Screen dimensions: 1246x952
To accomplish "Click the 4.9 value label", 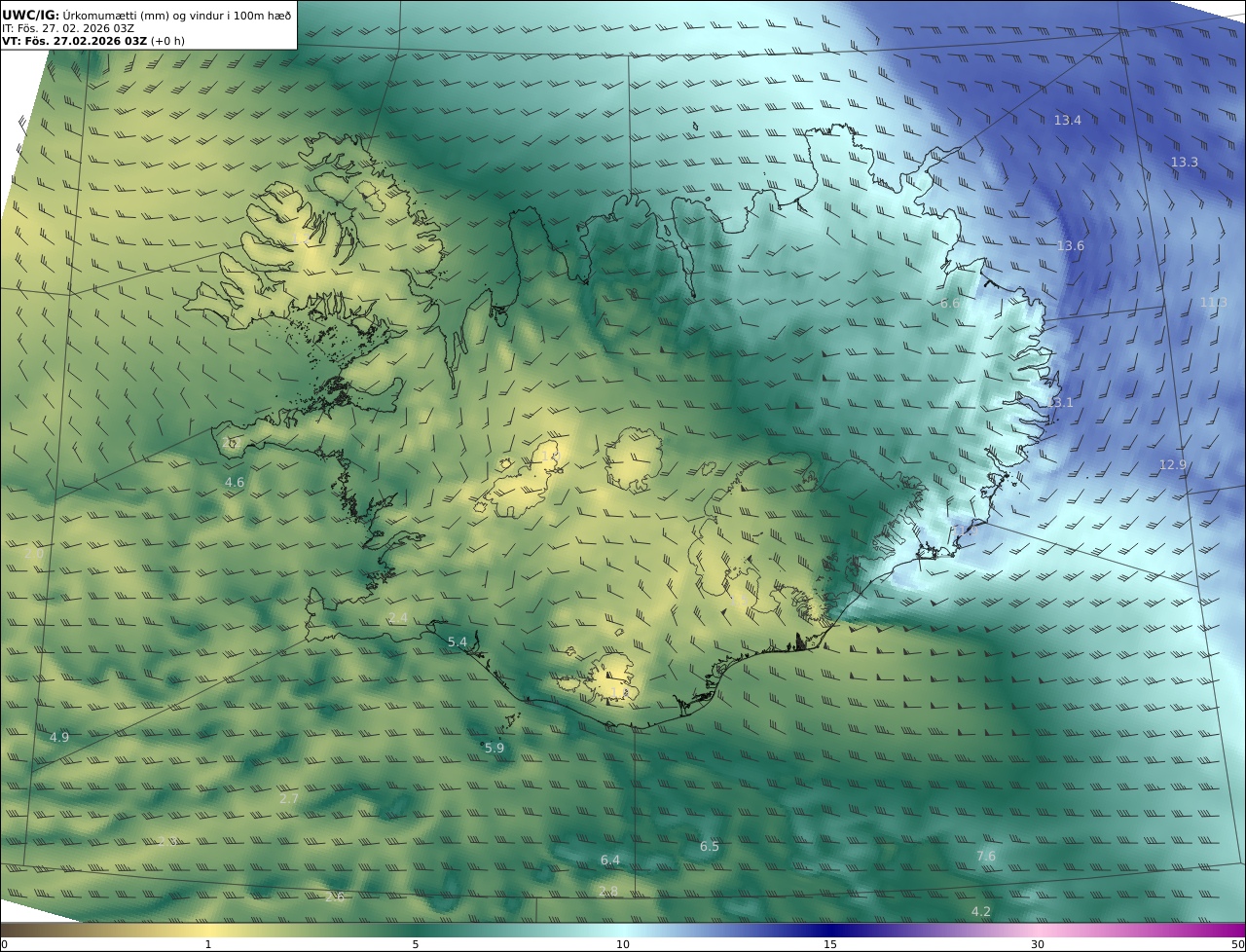I will [x=59, y=737].
